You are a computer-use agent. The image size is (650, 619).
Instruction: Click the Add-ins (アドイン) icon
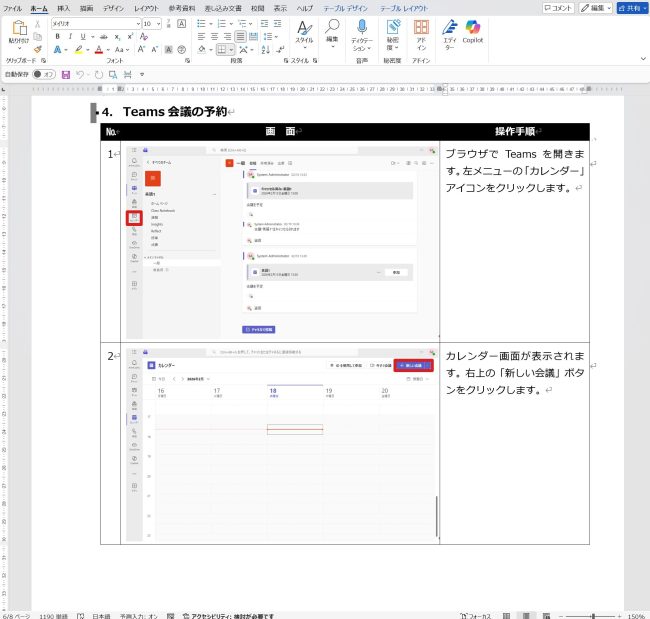coord(421,30)
